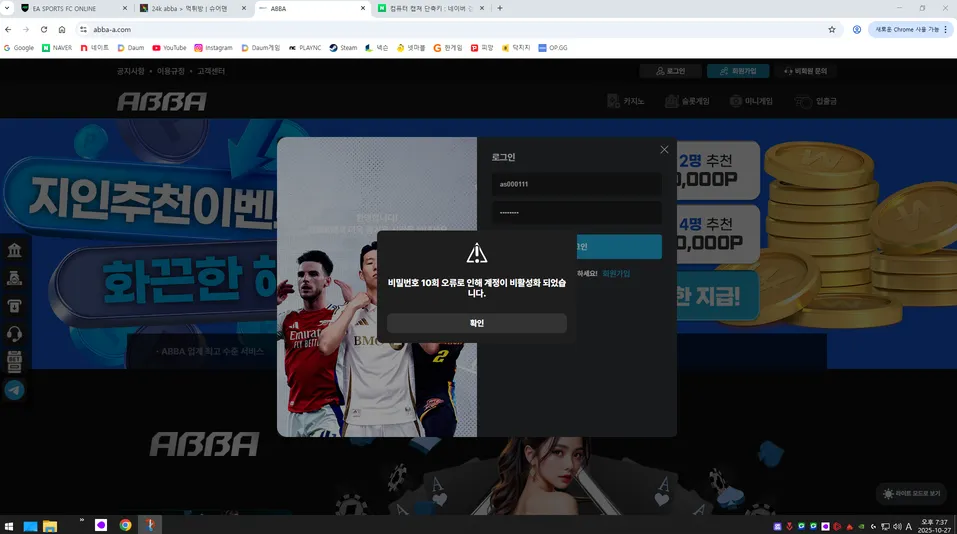Open the 이용규정 link

[171, 71]
